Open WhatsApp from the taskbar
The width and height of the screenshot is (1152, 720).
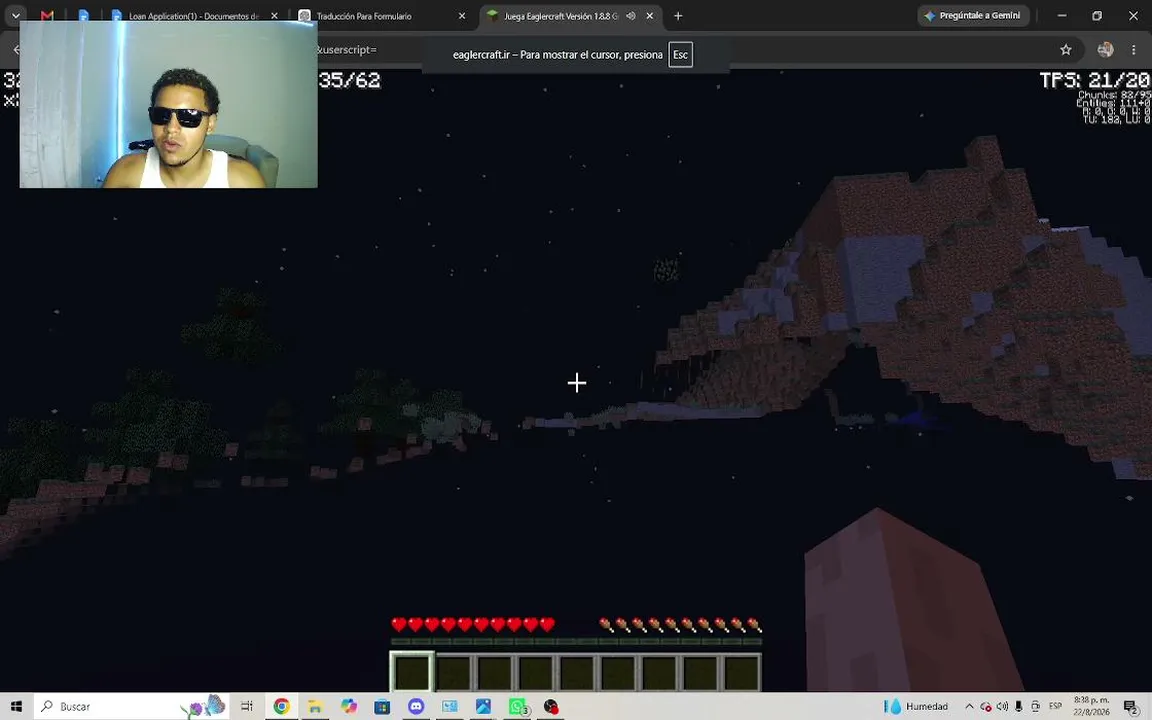tap(517, 706)
